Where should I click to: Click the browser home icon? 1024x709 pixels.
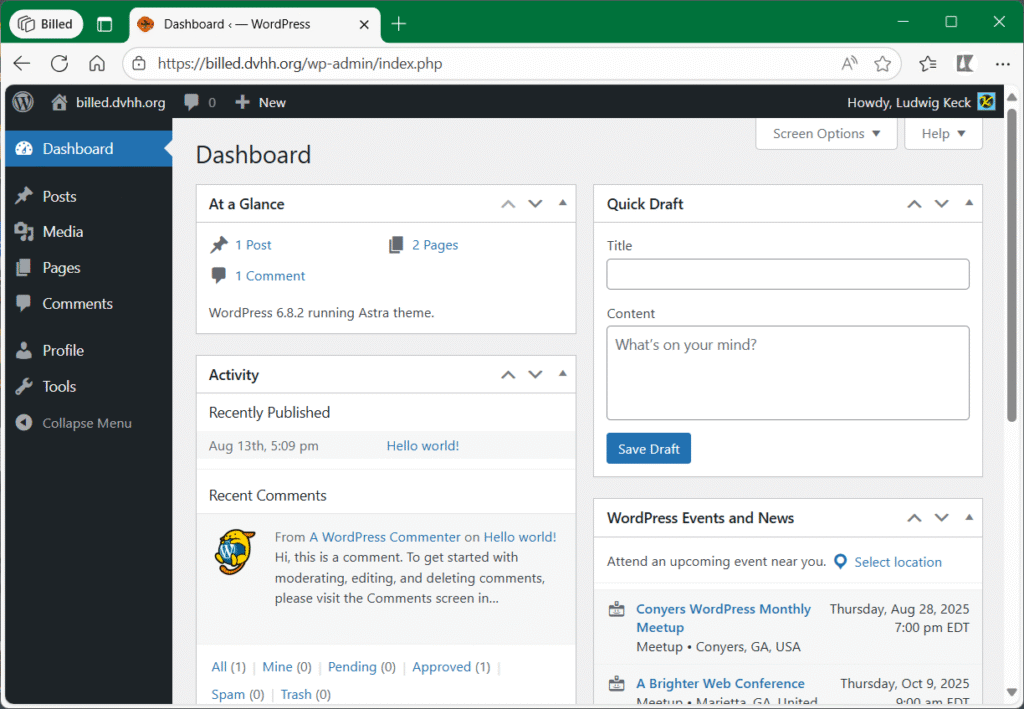(x=97, y=64)
